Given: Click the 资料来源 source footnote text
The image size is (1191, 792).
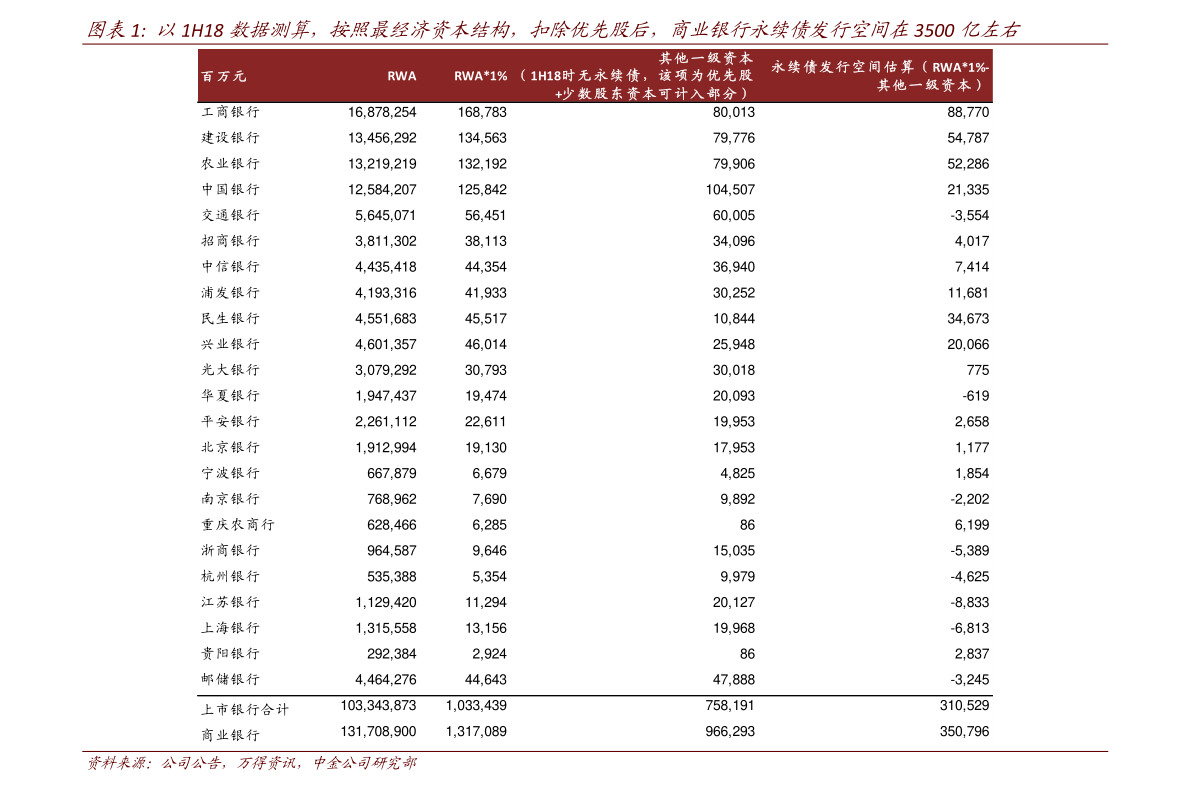Looking at the screenshot, I should 252,763.
